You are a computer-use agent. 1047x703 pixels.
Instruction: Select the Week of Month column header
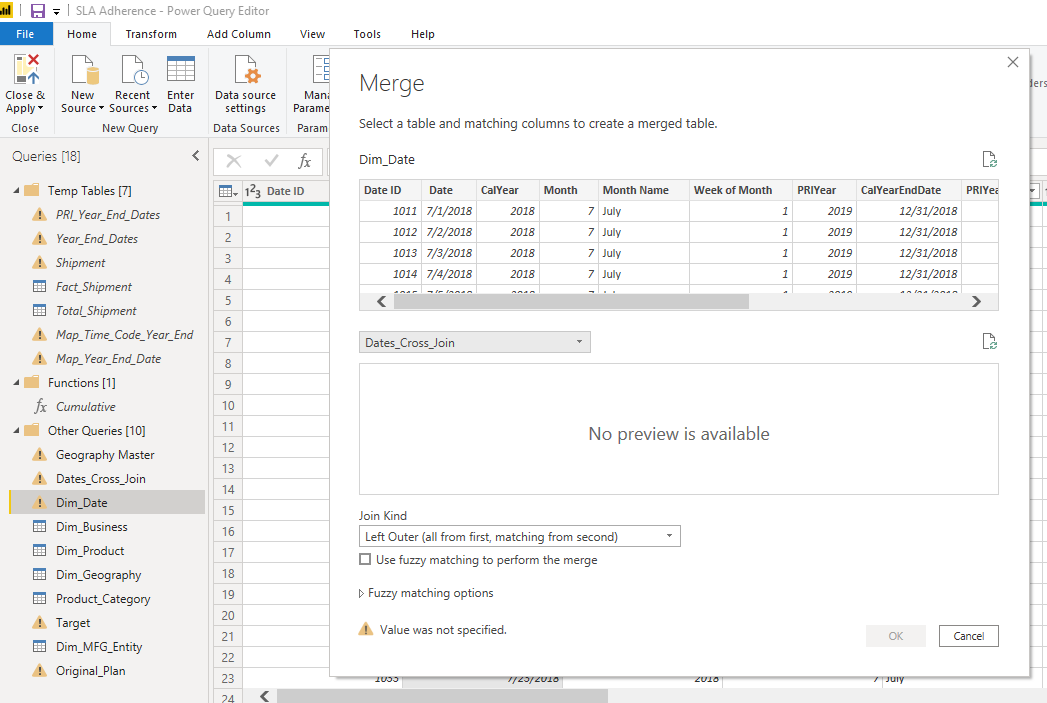(x=741, y=190)
